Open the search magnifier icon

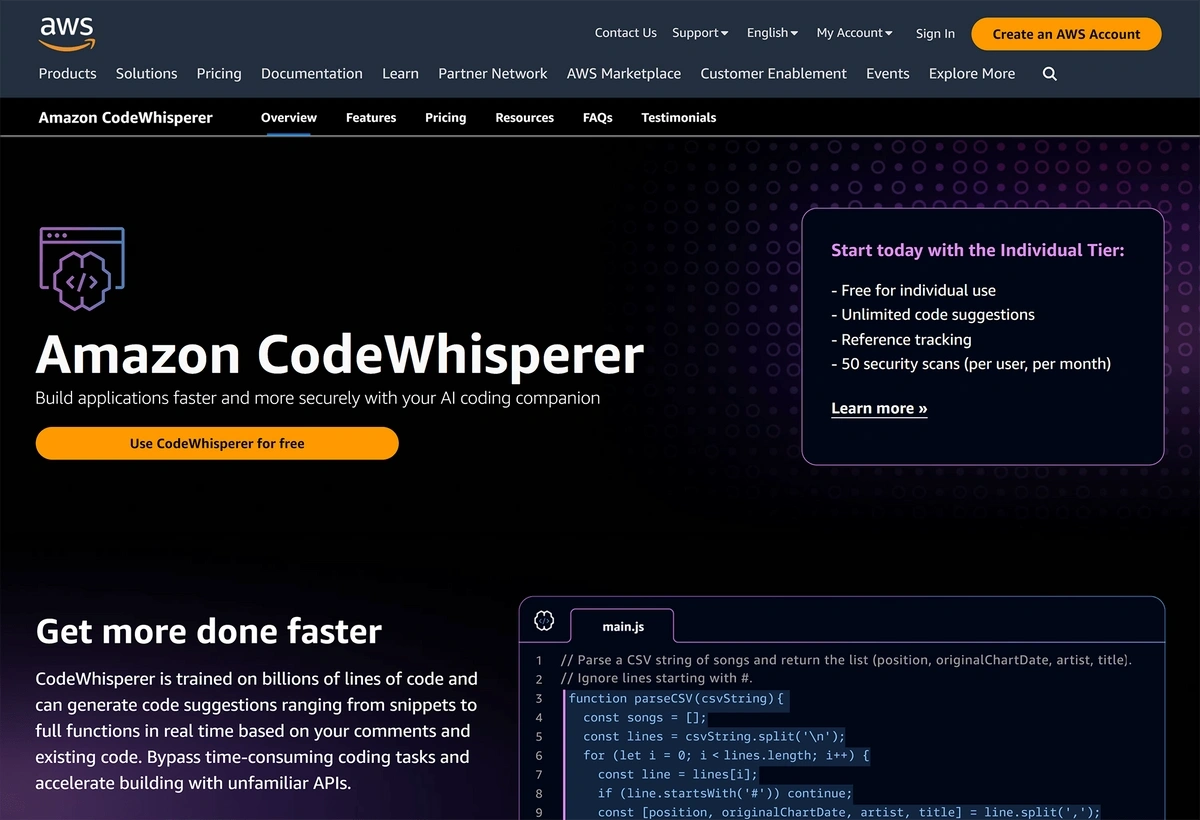point(1049,74)
